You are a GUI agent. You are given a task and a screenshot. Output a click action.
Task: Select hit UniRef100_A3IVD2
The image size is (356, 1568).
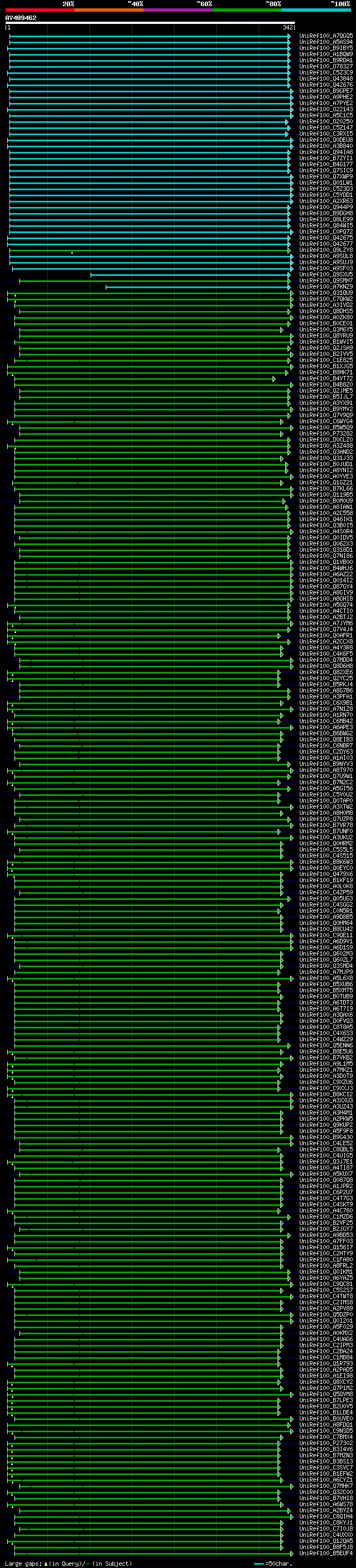tap(325, 305)
